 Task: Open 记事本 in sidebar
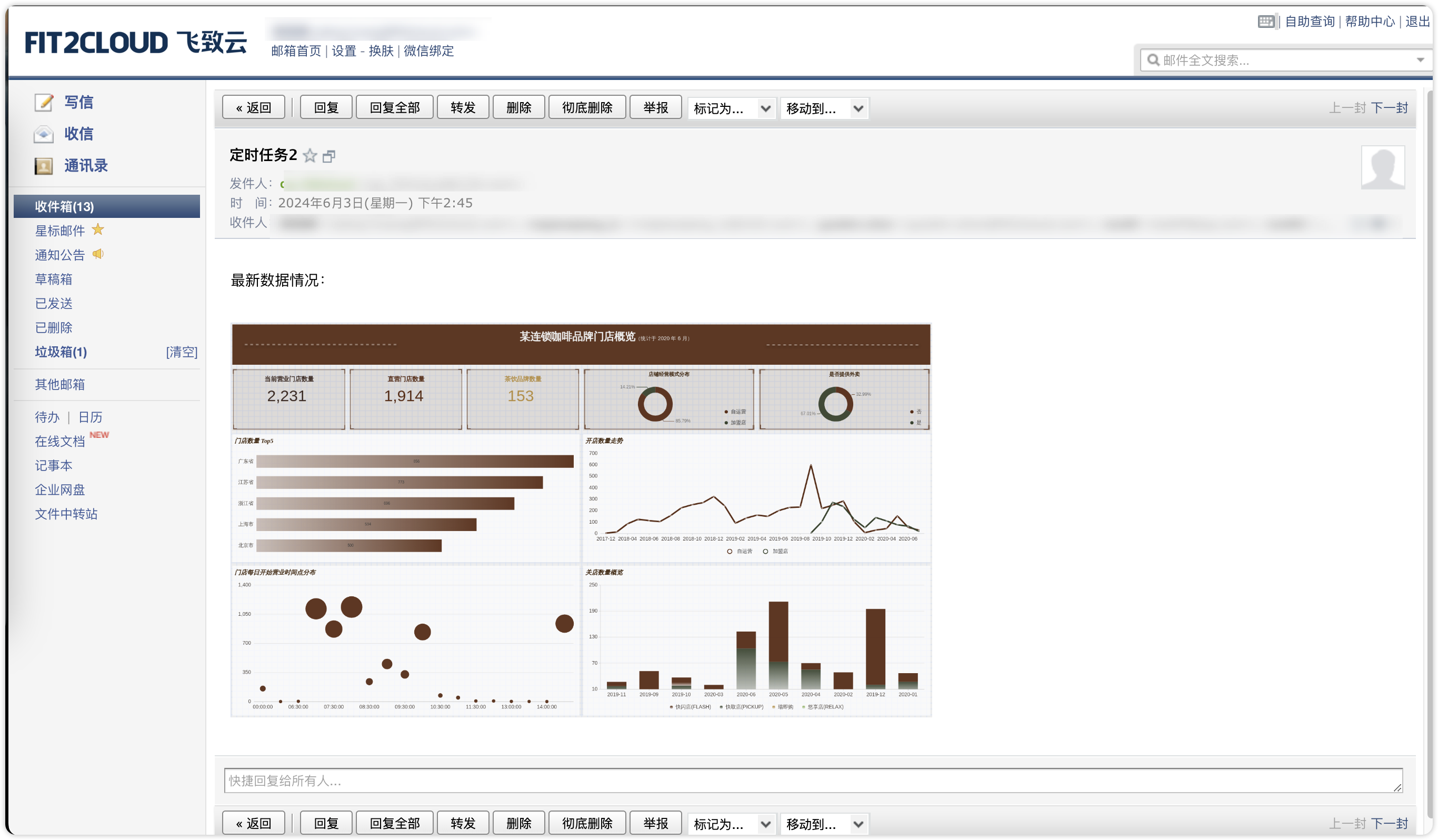[54, 466]
